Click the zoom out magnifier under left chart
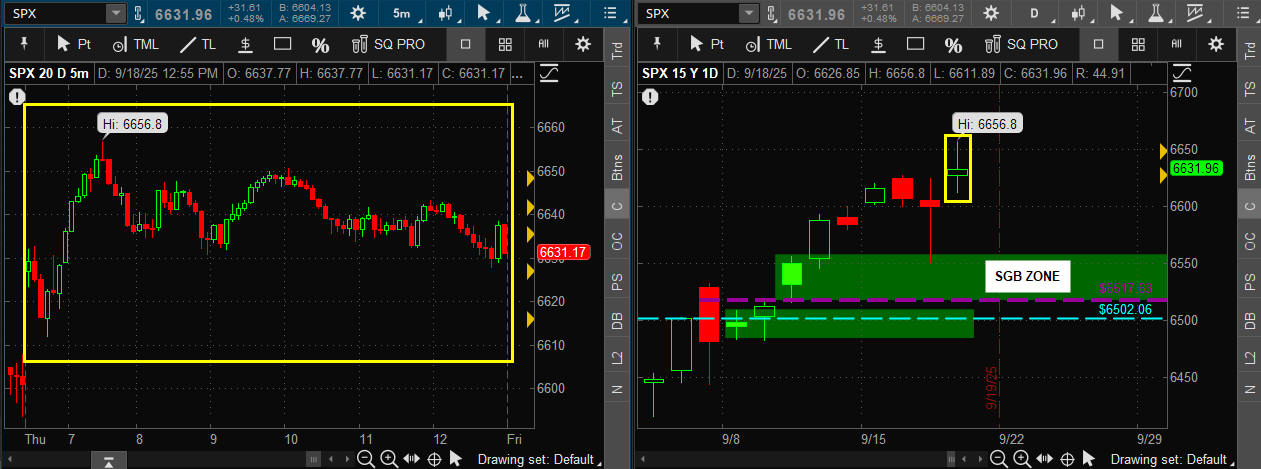The height and width of the screenshot is (469, 1261). coord(365,459)
